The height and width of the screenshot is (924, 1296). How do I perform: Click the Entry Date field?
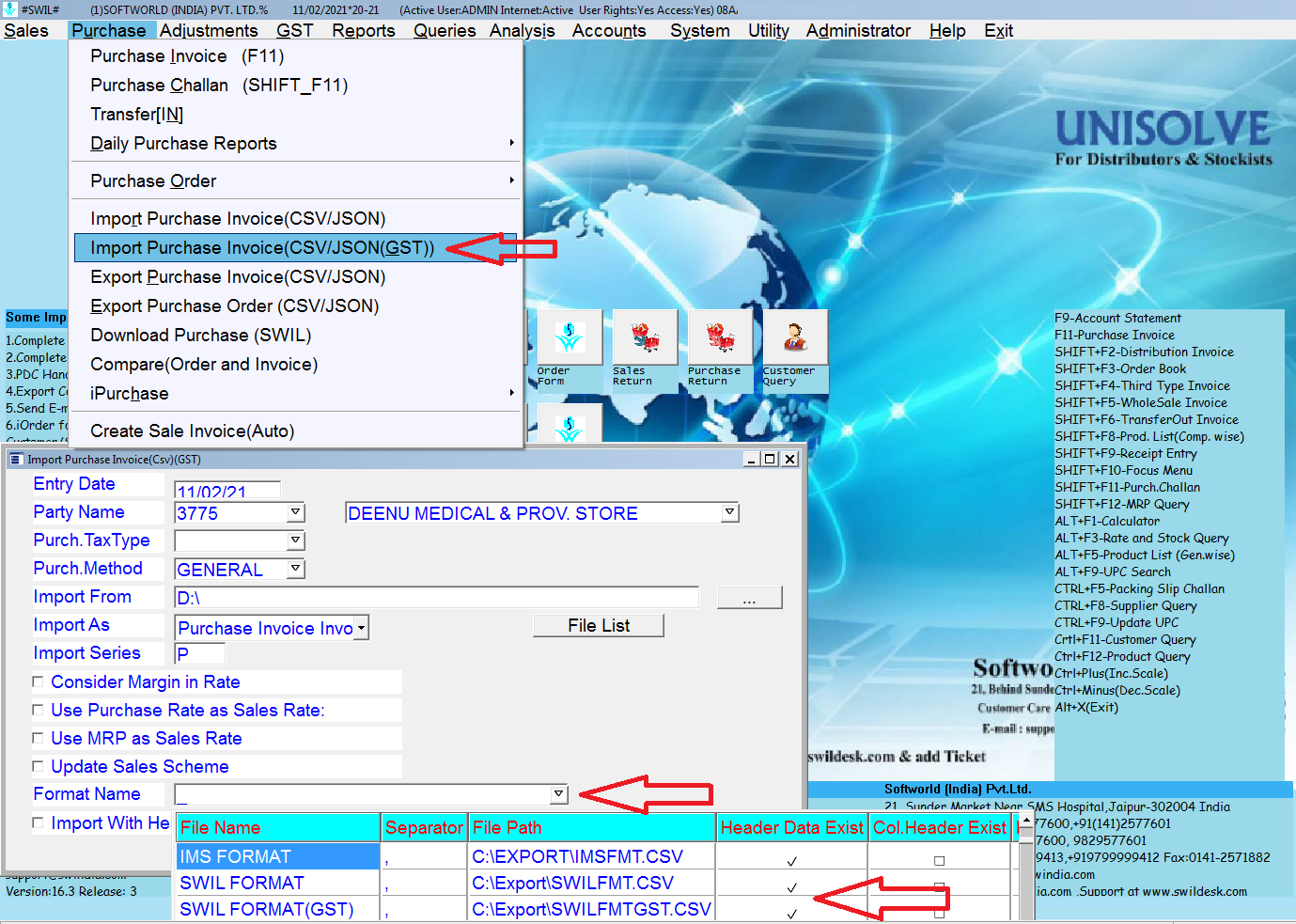[227, 490]
